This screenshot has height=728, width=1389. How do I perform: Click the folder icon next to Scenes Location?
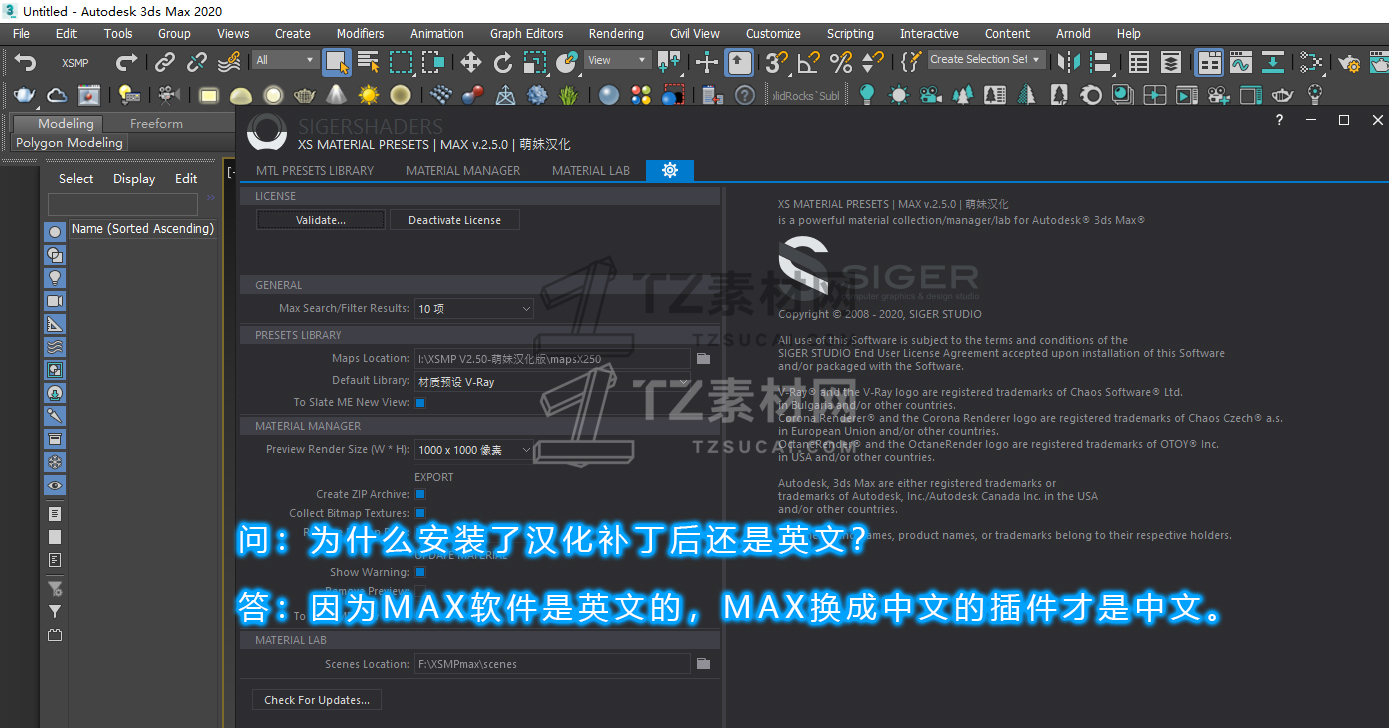703,664
